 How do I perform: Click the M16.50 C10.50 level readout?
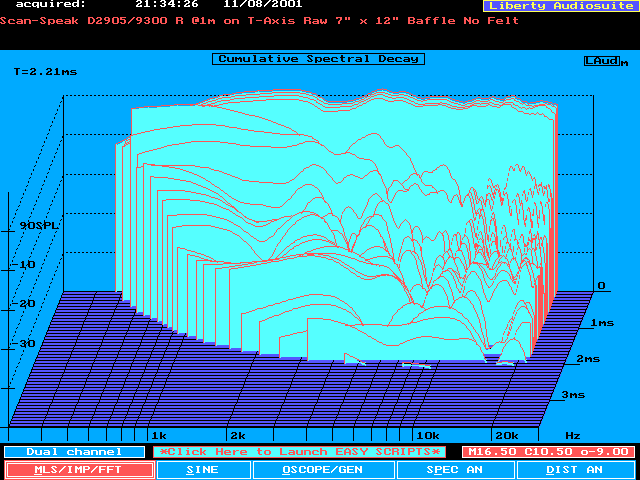(x=548, y=452)
